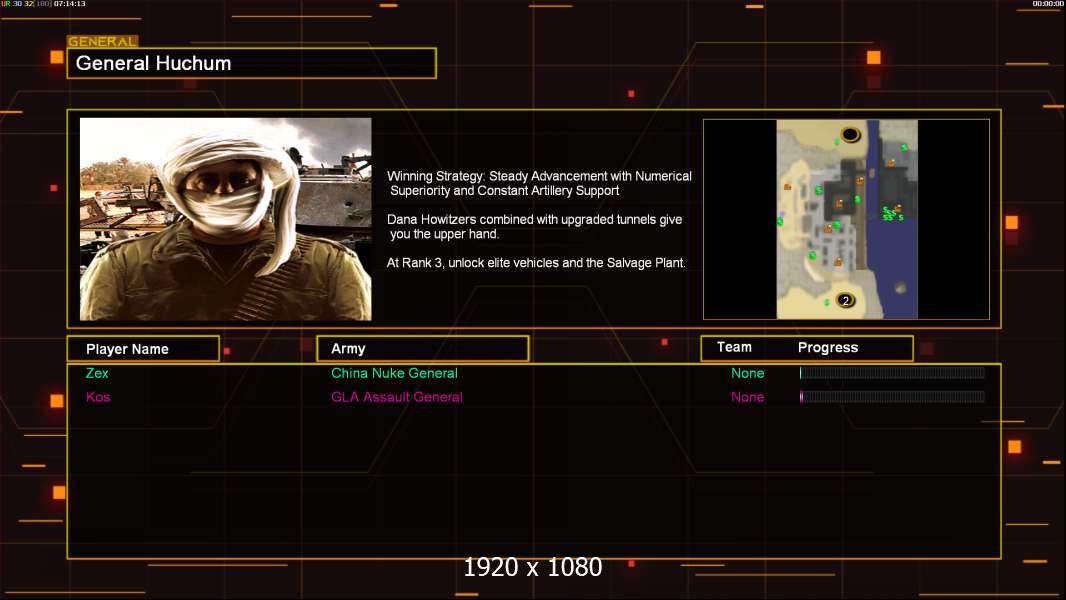
Task: Click the Rank 3 unlock tip text
Action: click(x=536, y=263)
